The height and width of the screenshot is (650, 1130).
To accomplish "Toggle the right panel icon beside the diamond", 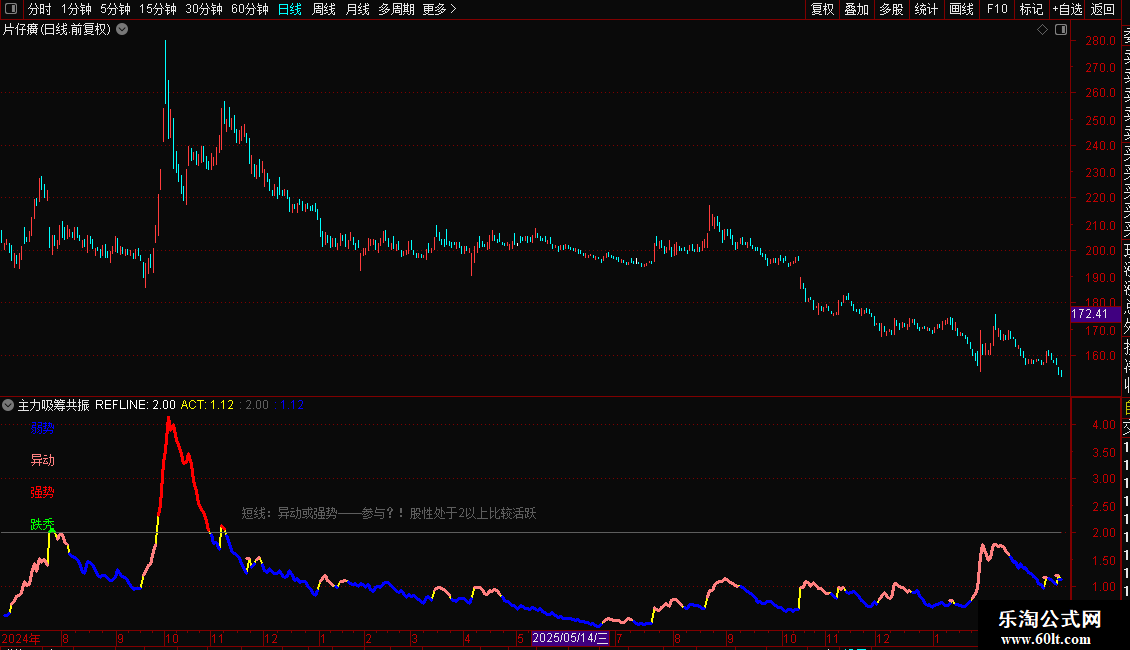I will click(1061, 30).
